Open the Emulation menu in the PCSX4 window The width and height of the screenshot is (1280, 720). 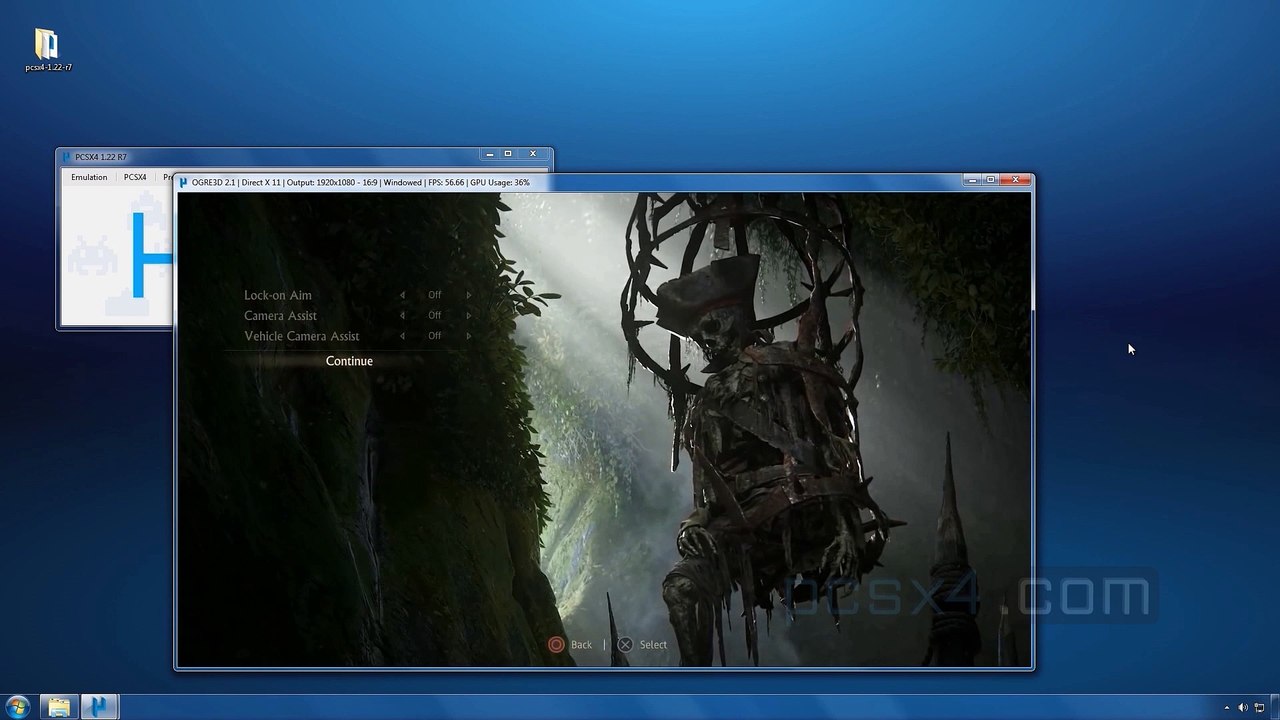(89, 177)
